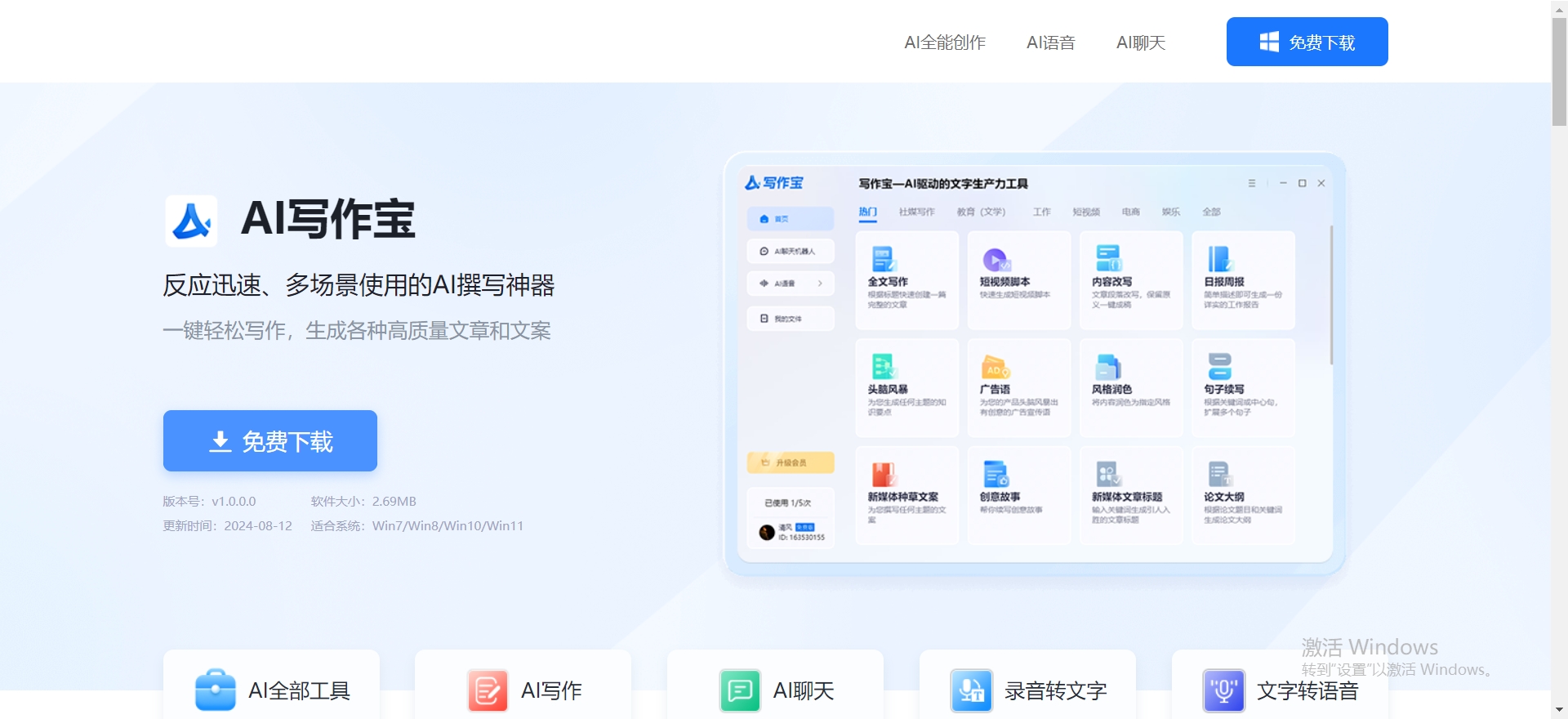Open the 文字转语音 card
The height and width of the screenshot is (719, 1568).
[x=1280, y=685]
